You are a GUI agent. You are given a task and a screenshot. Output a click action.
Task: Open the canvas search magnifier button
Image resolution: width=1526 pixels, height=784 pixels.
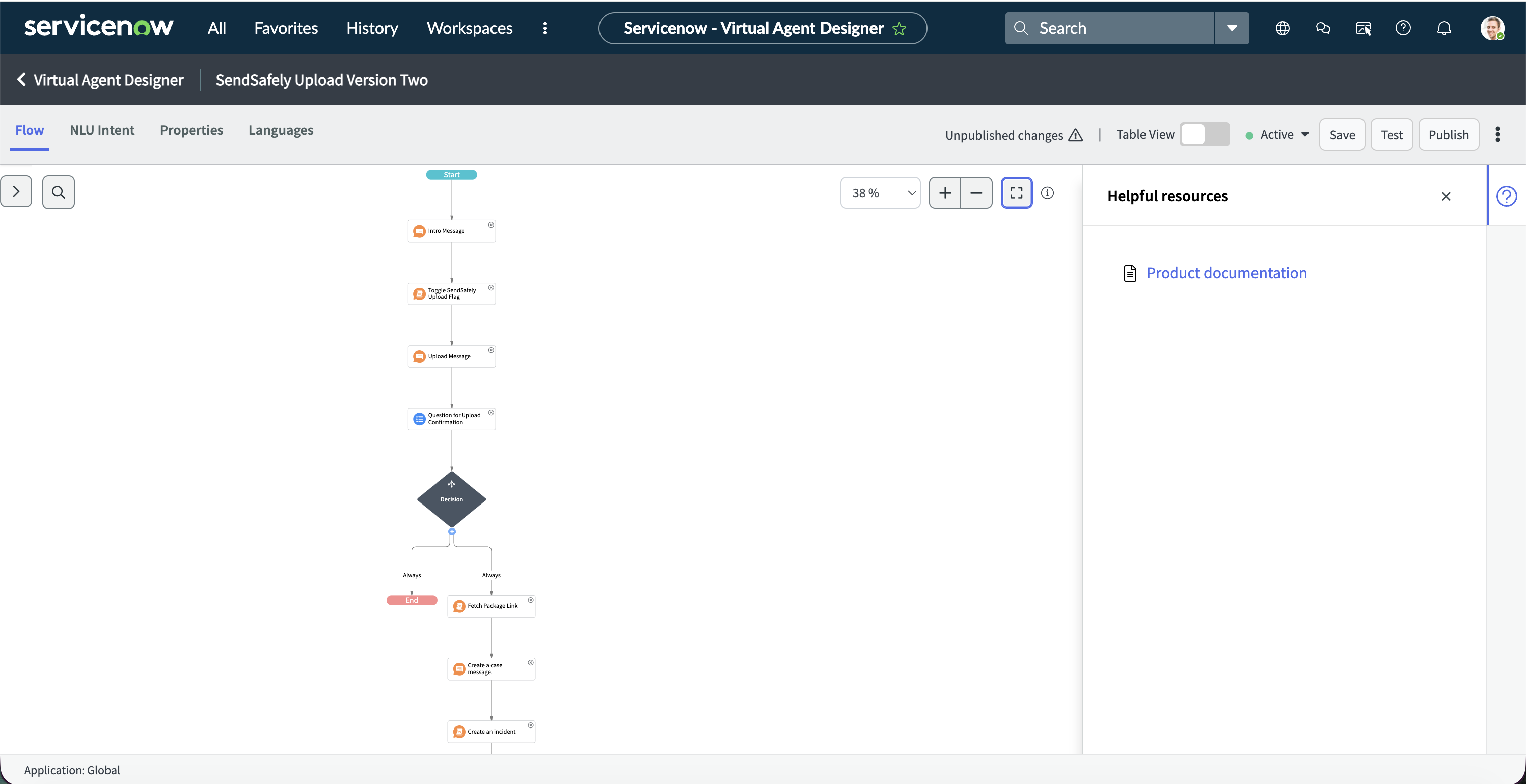point(58,192)
